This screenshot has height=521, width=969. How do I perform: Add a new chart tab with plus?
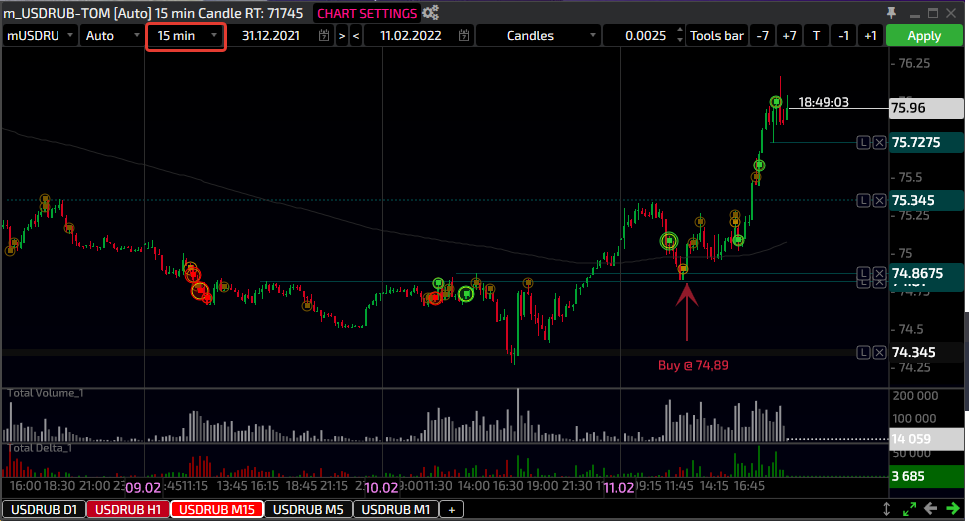tap(452, 509)
